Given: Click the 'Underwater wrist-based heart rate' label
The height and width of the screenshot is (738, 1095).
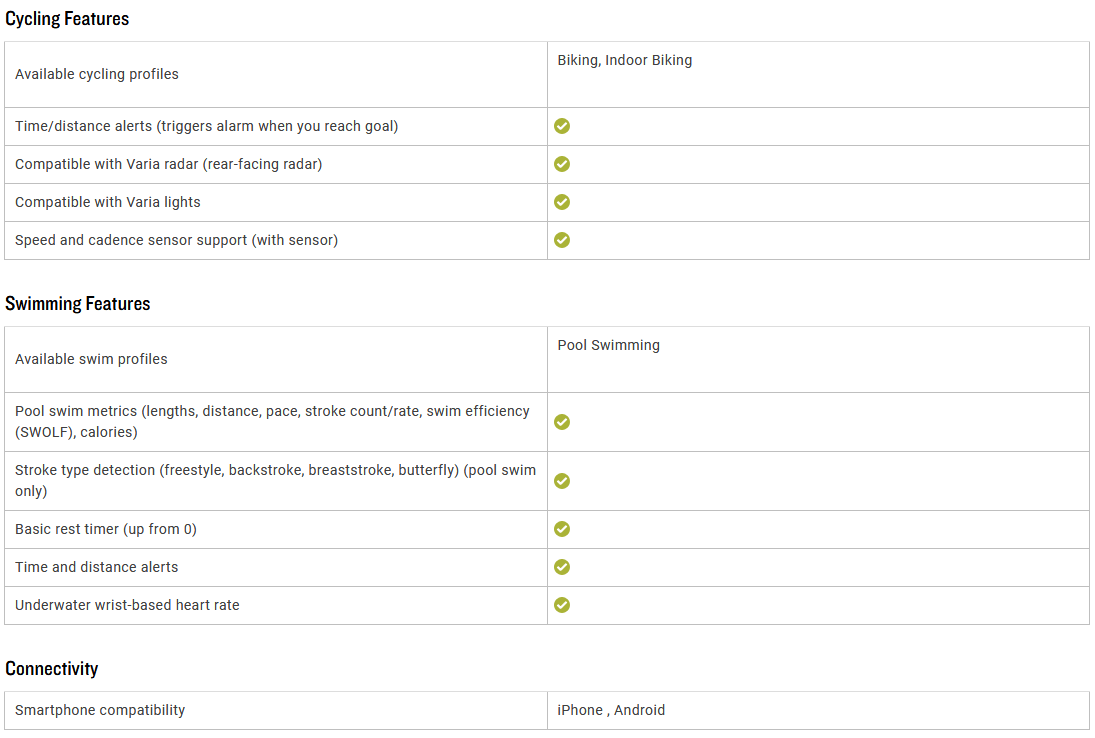Looking at the screenshot, I should 127,605.
